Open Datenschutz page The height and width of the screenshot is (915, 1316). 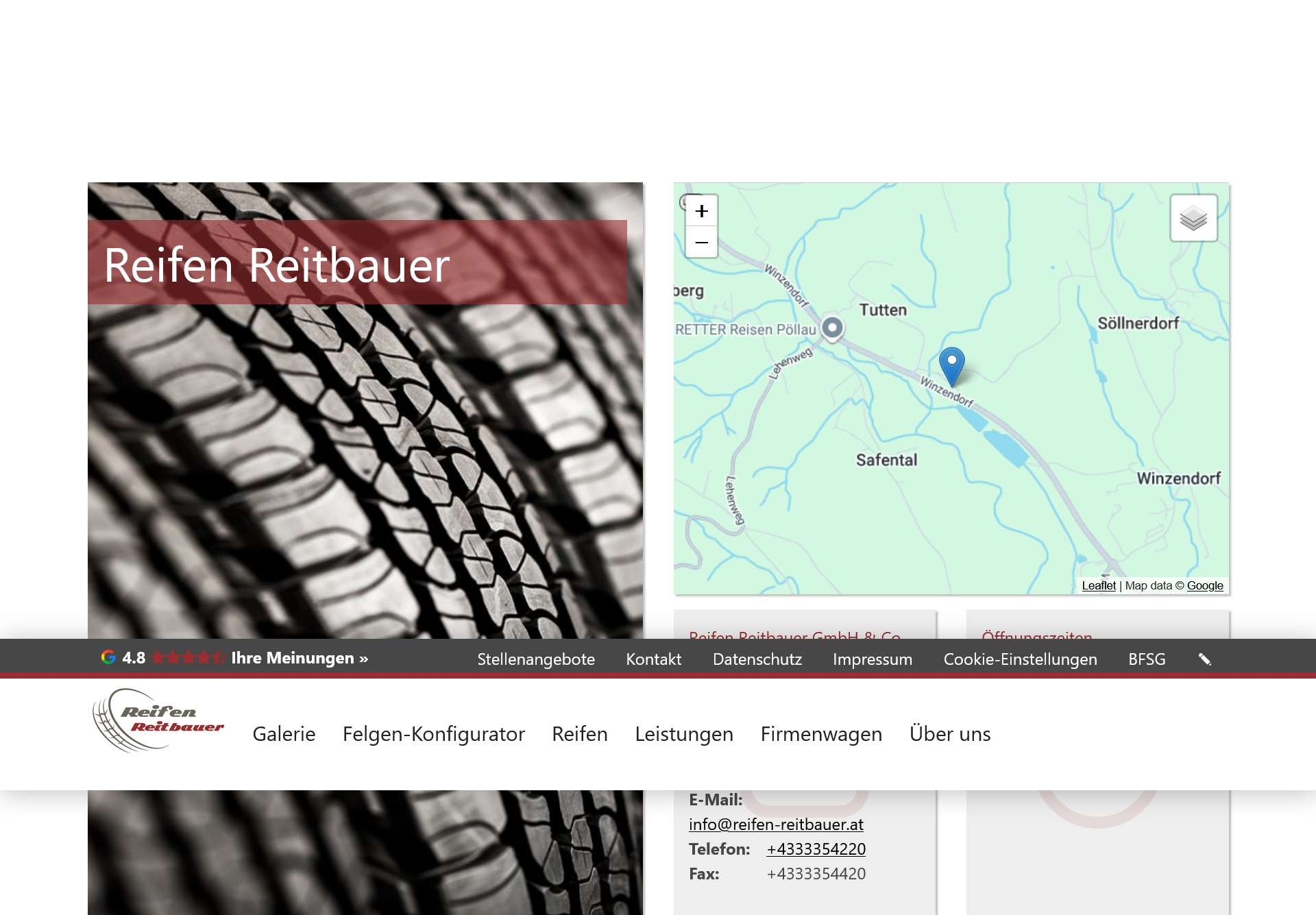click(757, 659)
